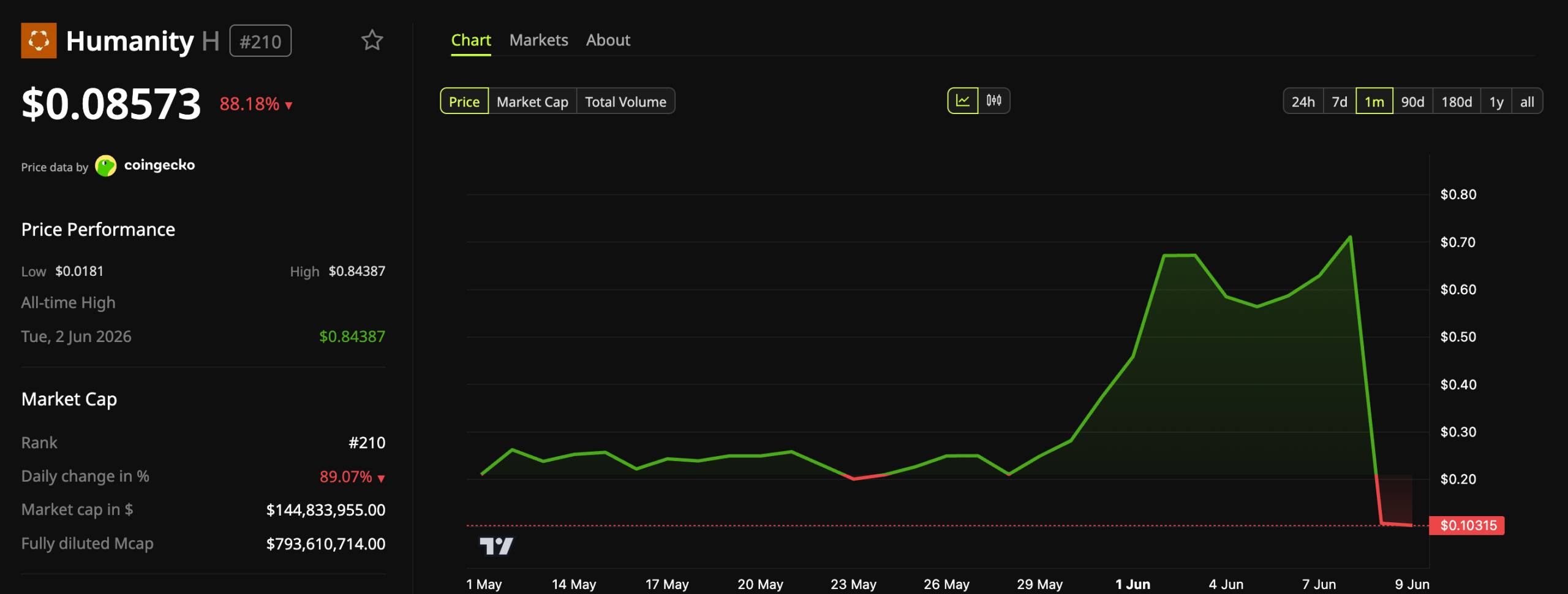
Task: Set chart range to 24h
Action: [1303, 102]
